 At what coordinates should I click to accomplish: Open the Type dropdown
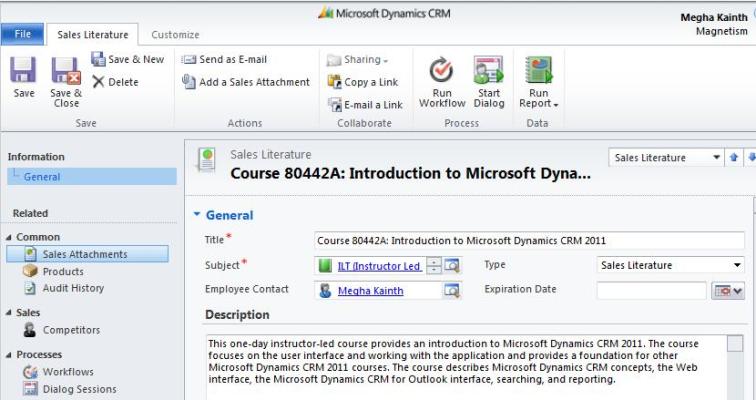click(x=671, y=265)
